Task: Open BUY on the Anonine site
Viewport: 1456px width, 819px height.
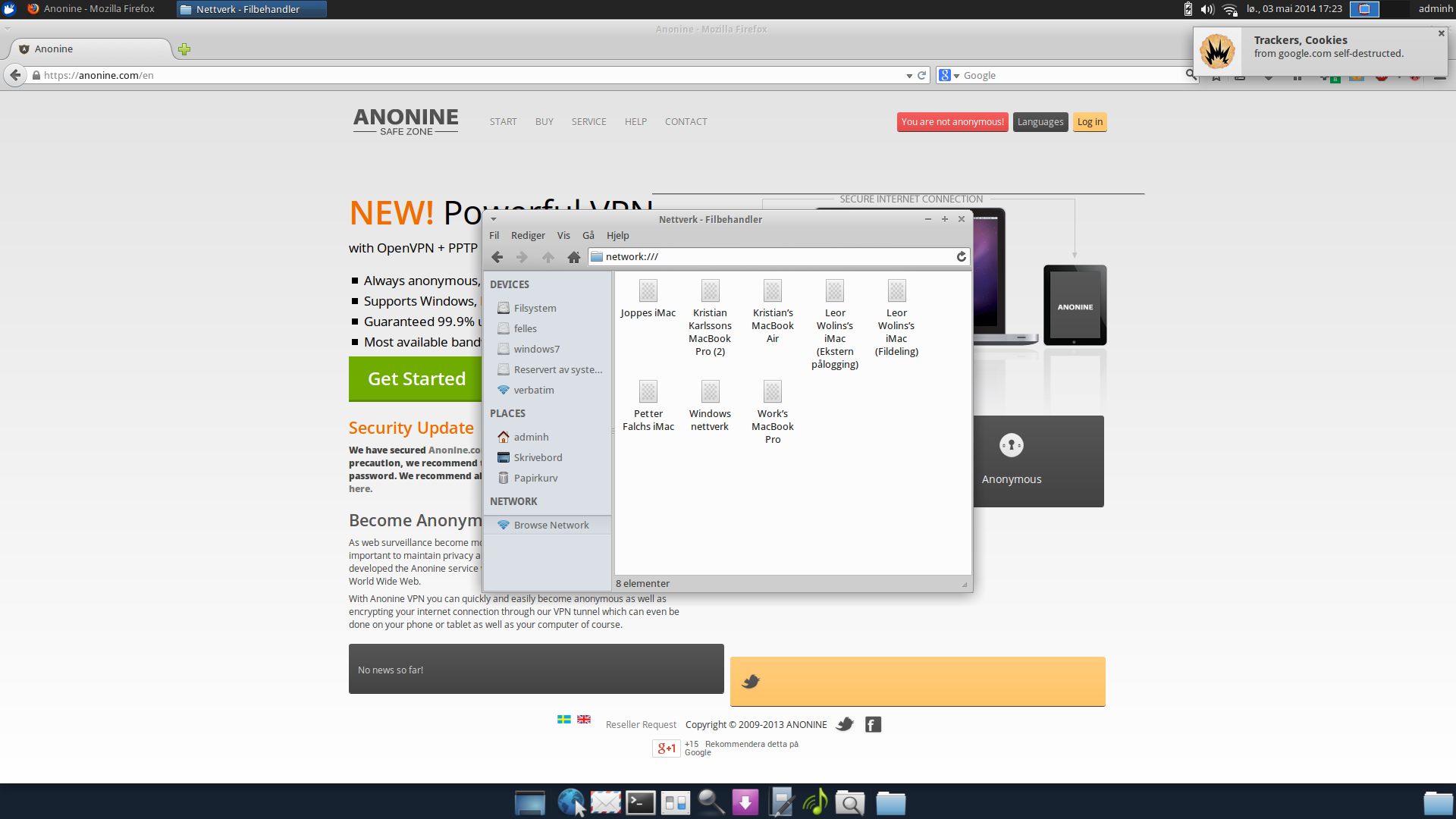Action: tap(544, 121)
